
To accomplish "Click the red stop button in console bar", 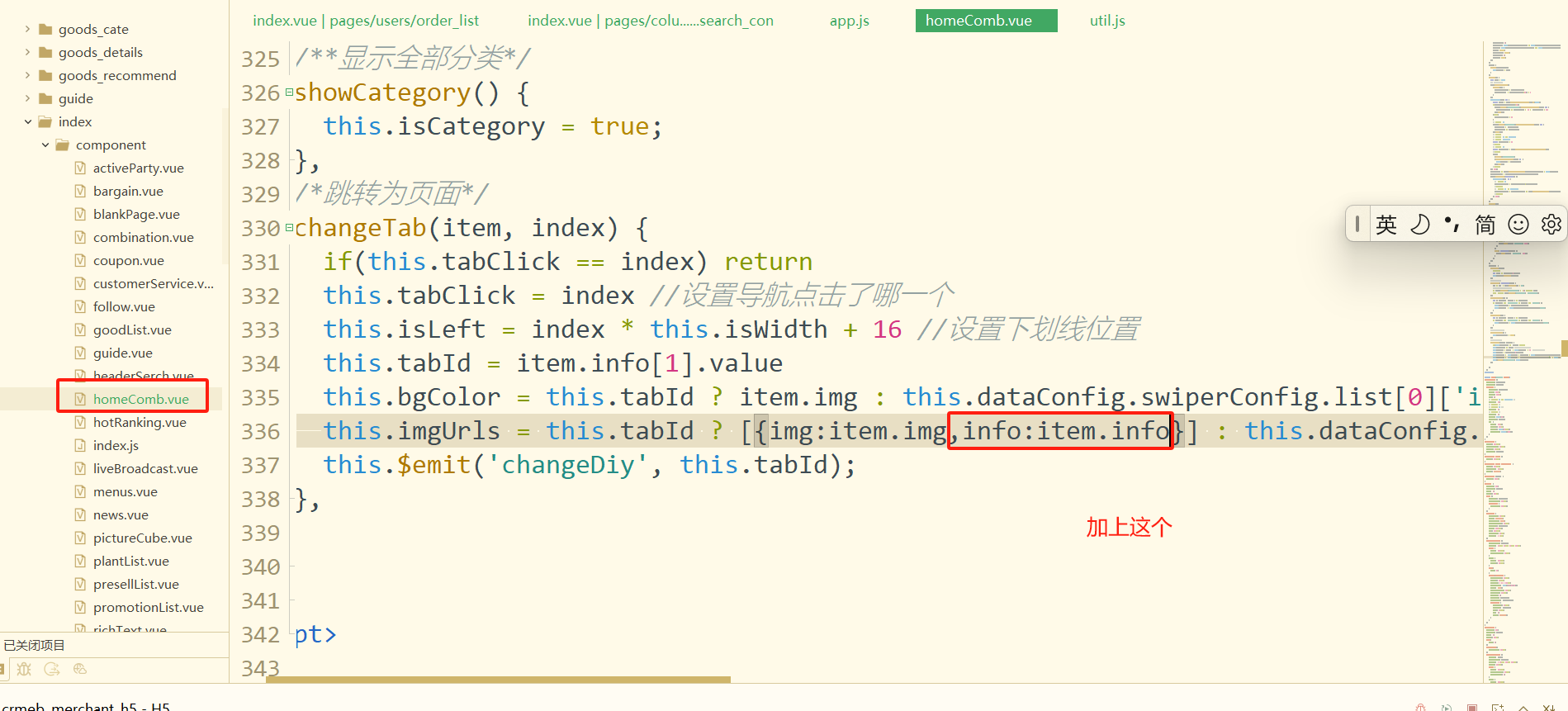I will [x=1472, y=708].
